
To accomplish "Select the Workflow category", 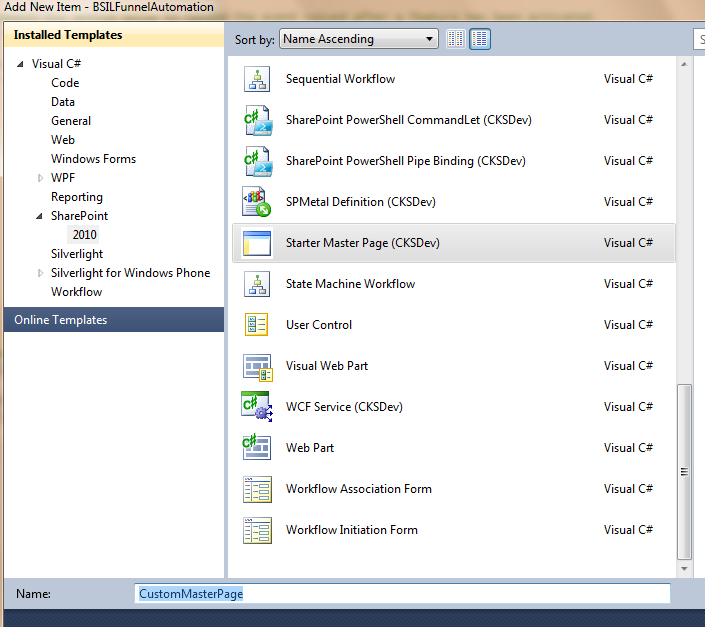I will pyautogui.click(x=76, y=292).
